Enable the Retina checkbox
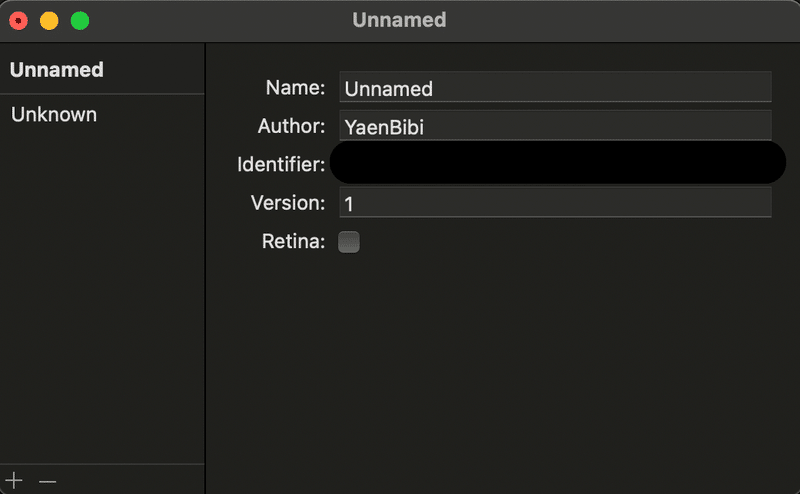 click(x=349, y=242)
